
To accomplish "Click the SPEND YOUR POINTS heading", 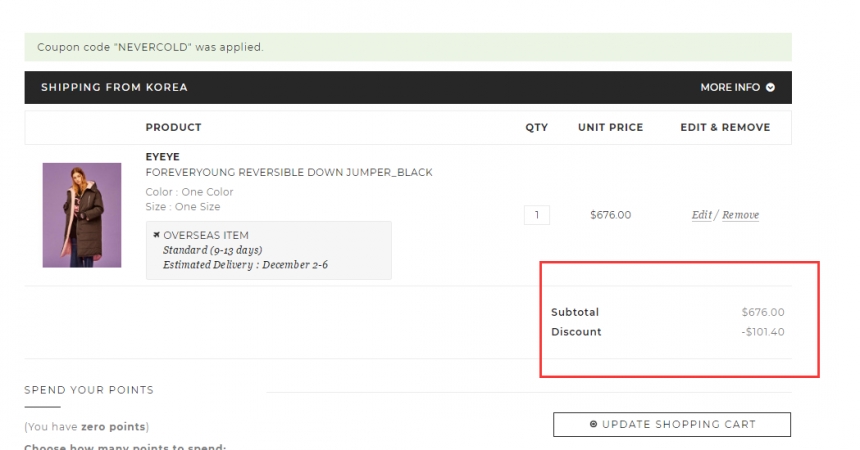I will (x=89, y=390).
